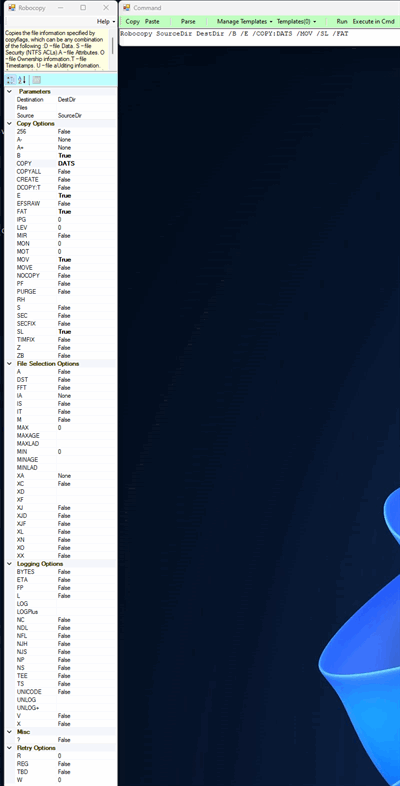Toggle the FAT option set to True
Image resolution: width=400 pixels, height=786 pixels.
(x=86, y=212)
